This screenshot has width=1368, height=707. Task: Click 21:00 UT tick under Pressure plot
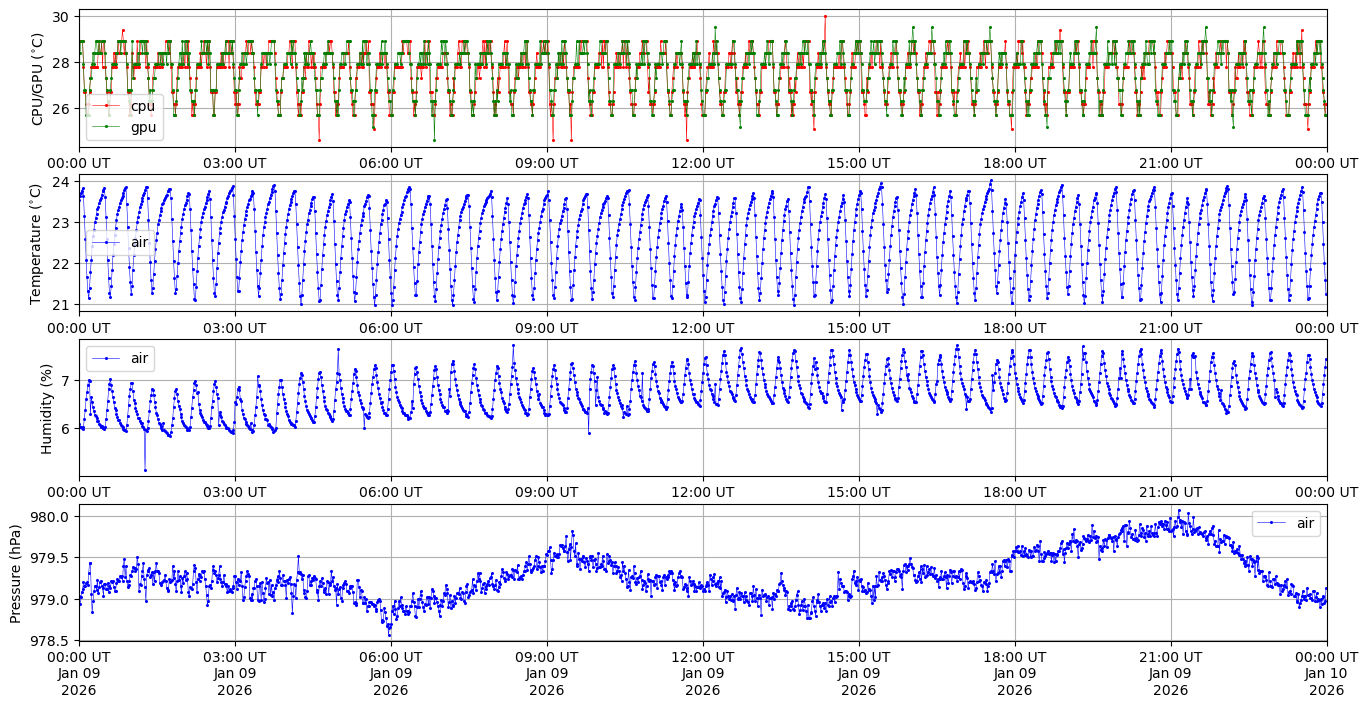[x=1170, y=657]
